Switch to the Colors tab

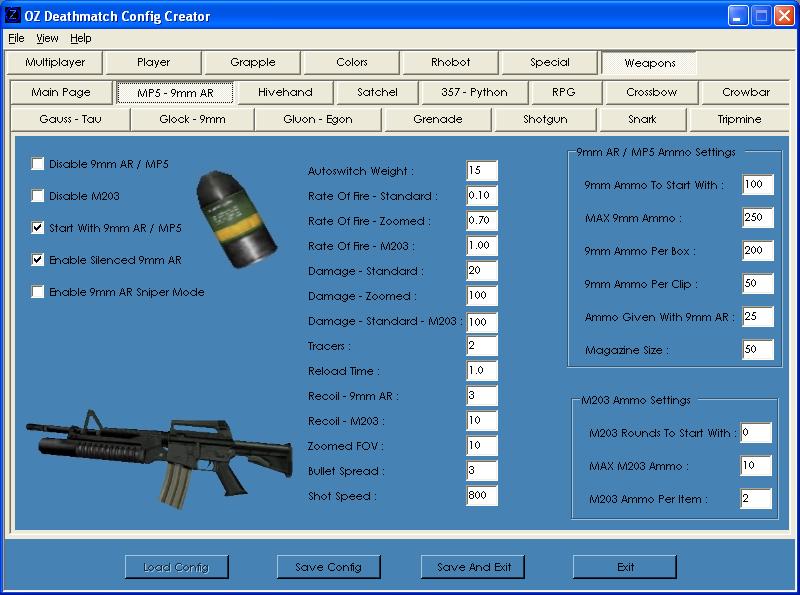coord(352,62)
